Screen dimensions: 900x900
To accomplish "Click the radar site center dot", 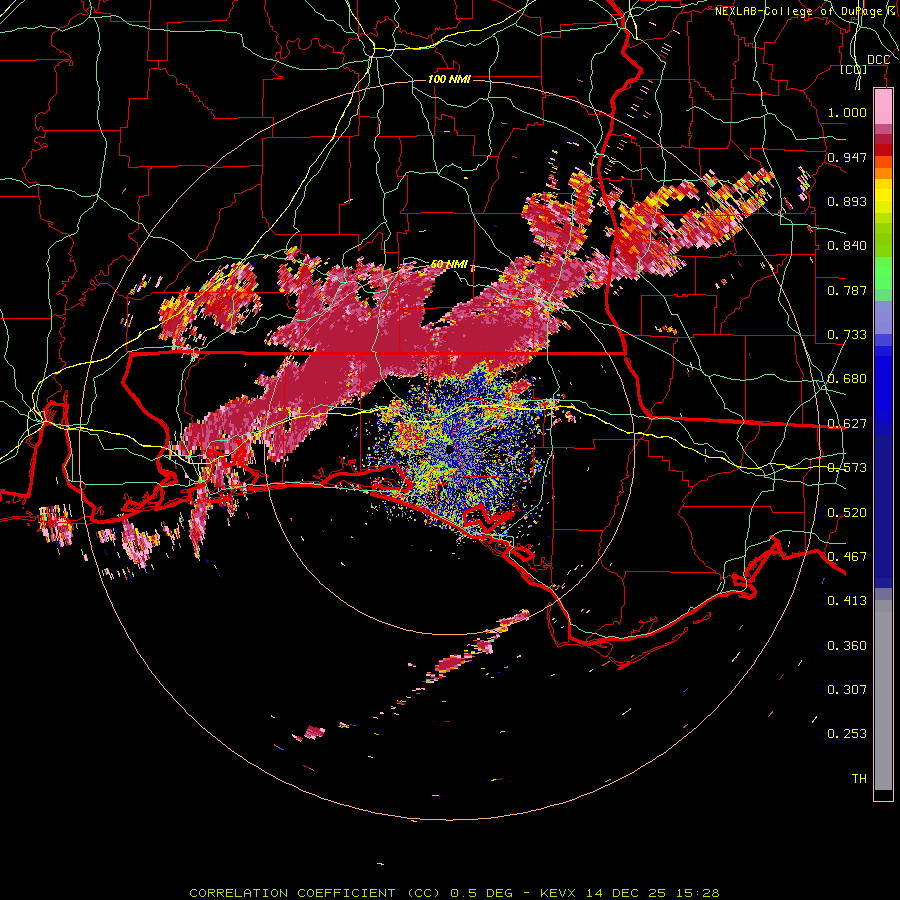I will pos(449,449).
